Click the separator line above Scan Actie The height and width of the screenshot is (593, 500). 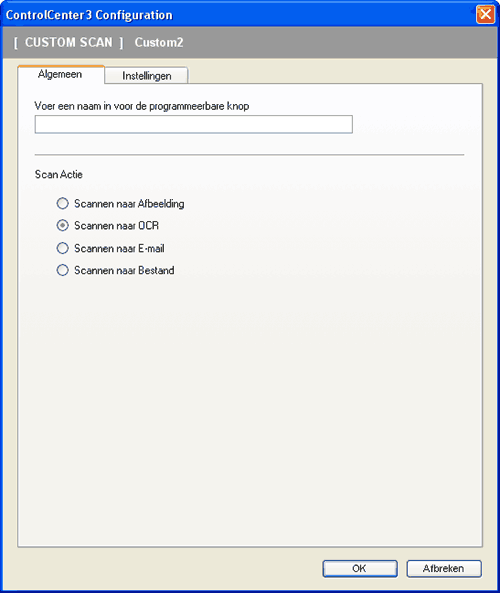(x=249, y=155)
